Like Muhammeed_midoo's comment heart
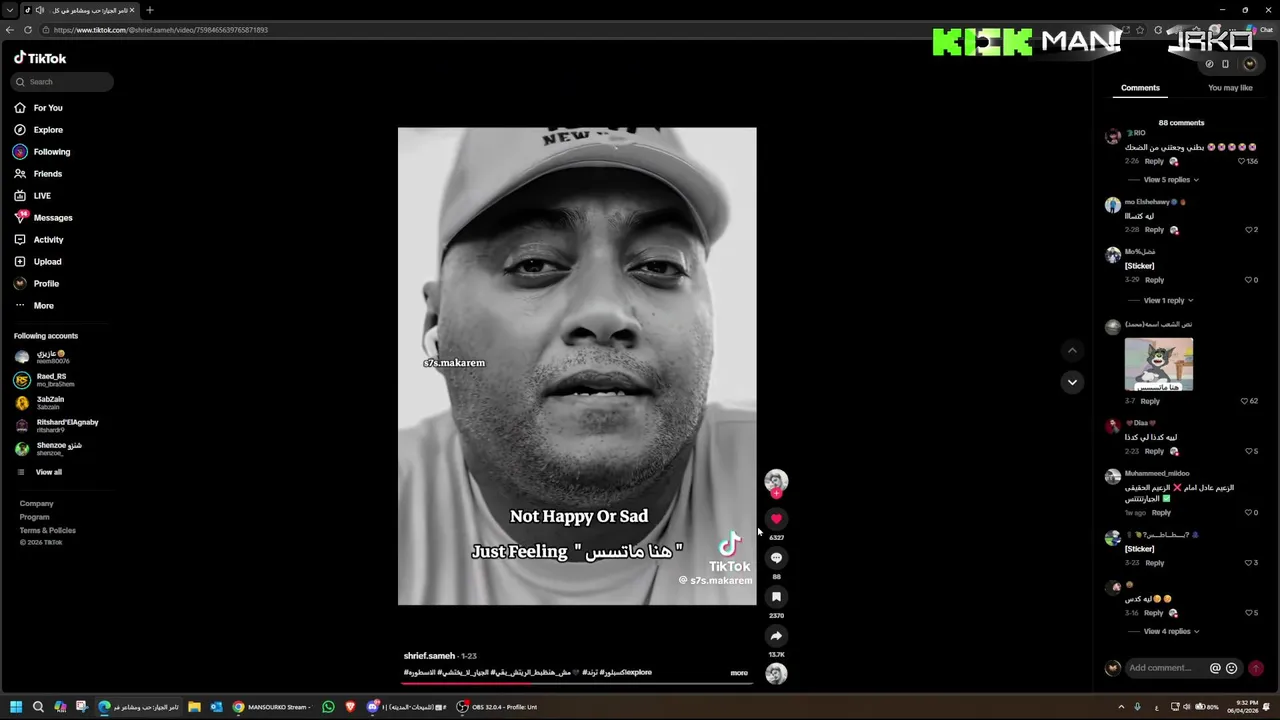This screenshot has height=720, width=1280. pyautogui.click(x=1249, y=513)
